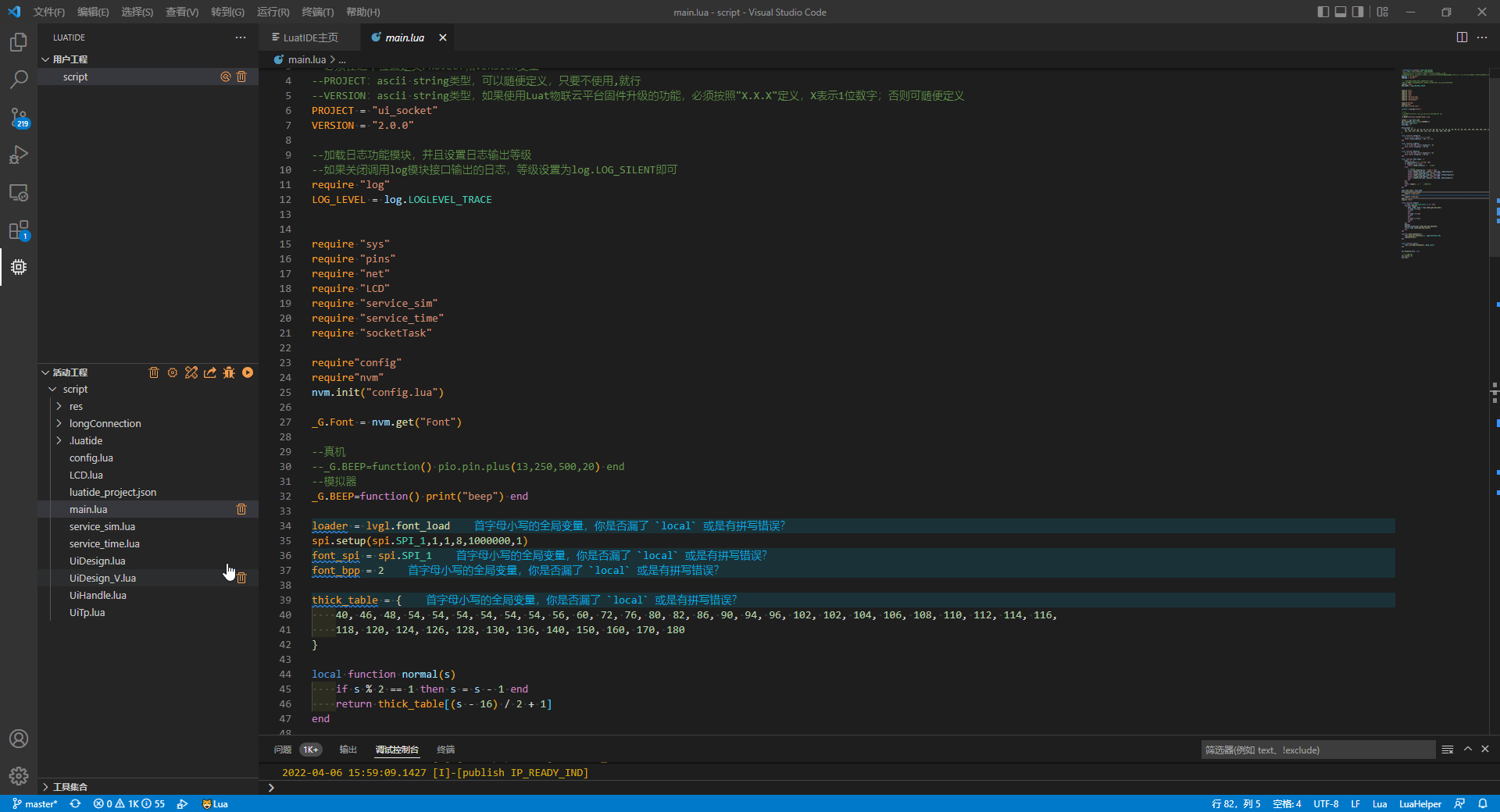Click the feedback icon in status bar
The image size is (1500, 812).
click(x=1459, y=803)
